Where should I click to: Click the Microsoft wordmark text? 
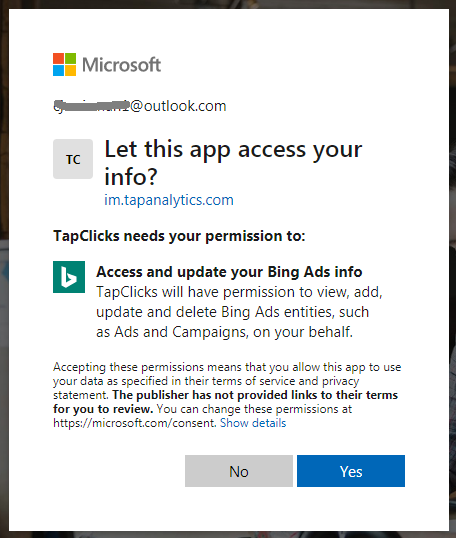pyautogui.click(x=121, y=65)
